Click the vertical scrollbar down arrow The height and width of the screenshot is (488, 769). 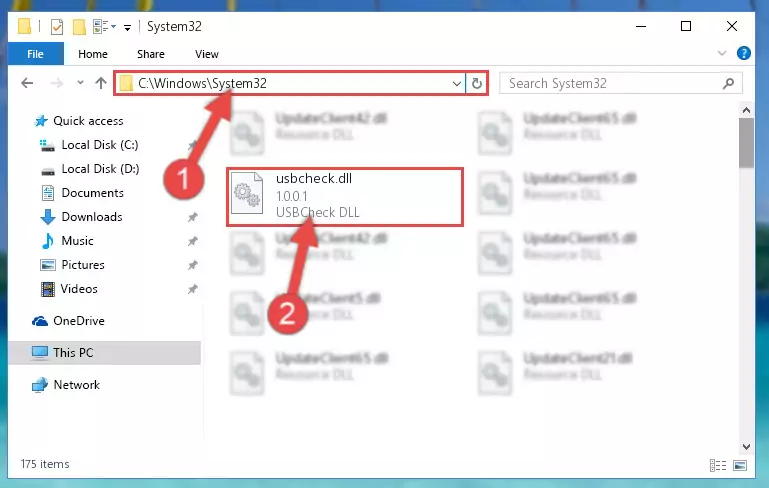pyautogui.click(x=746, y=447)
